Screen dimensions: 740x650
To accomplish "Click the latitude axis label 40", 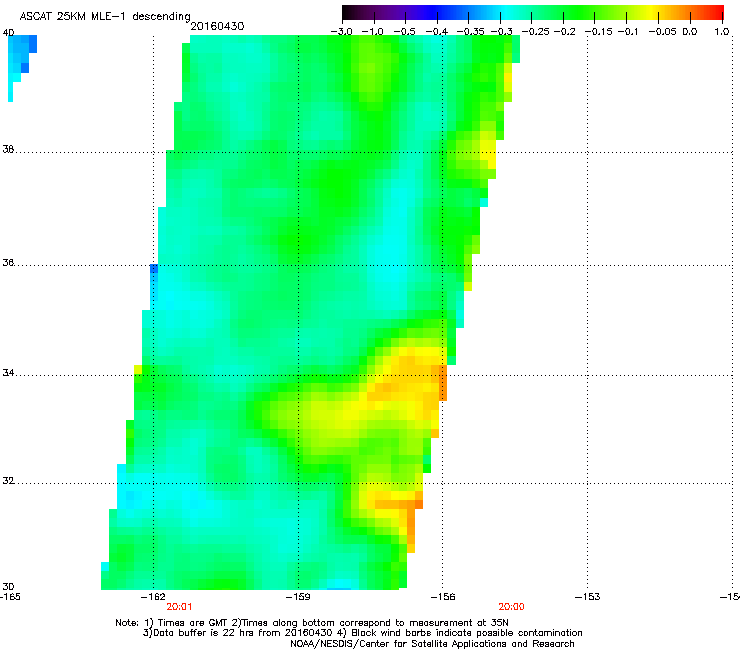I will pos(8,33).
